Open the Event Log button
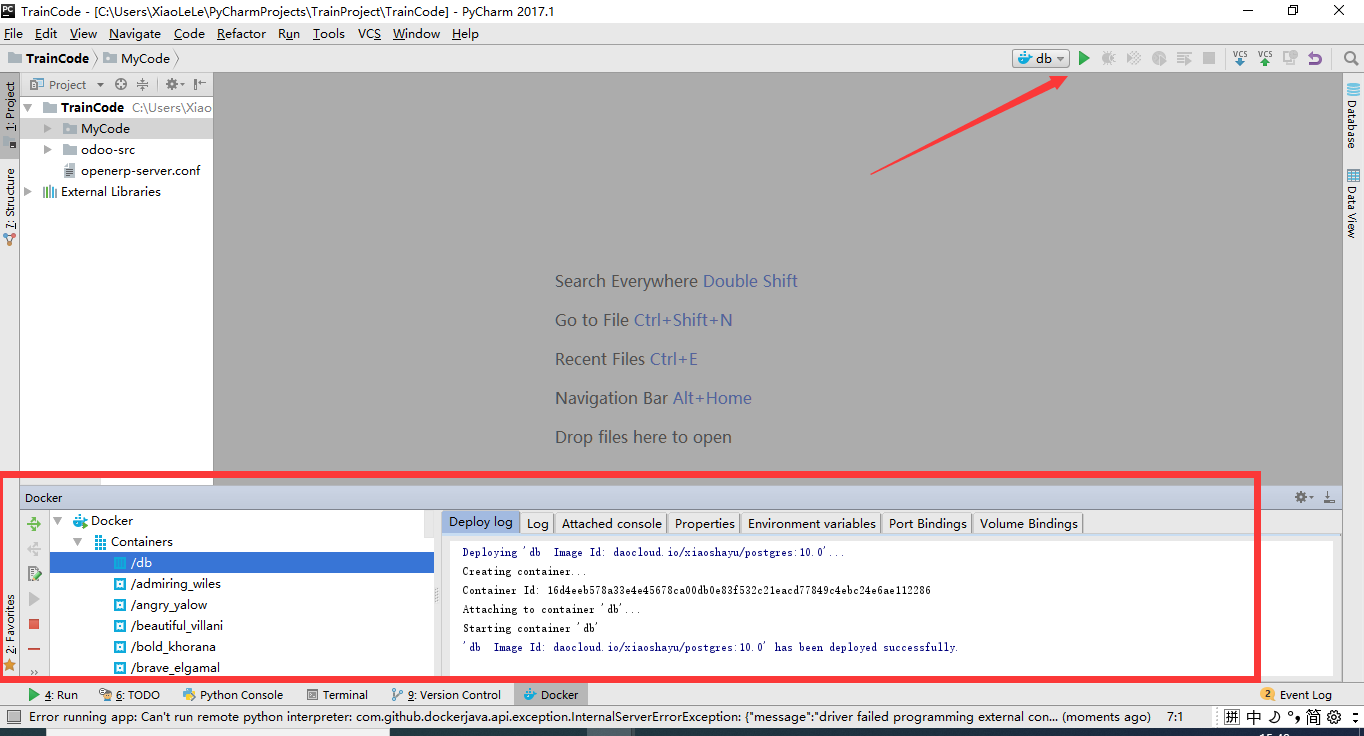 click(1296, 694)
